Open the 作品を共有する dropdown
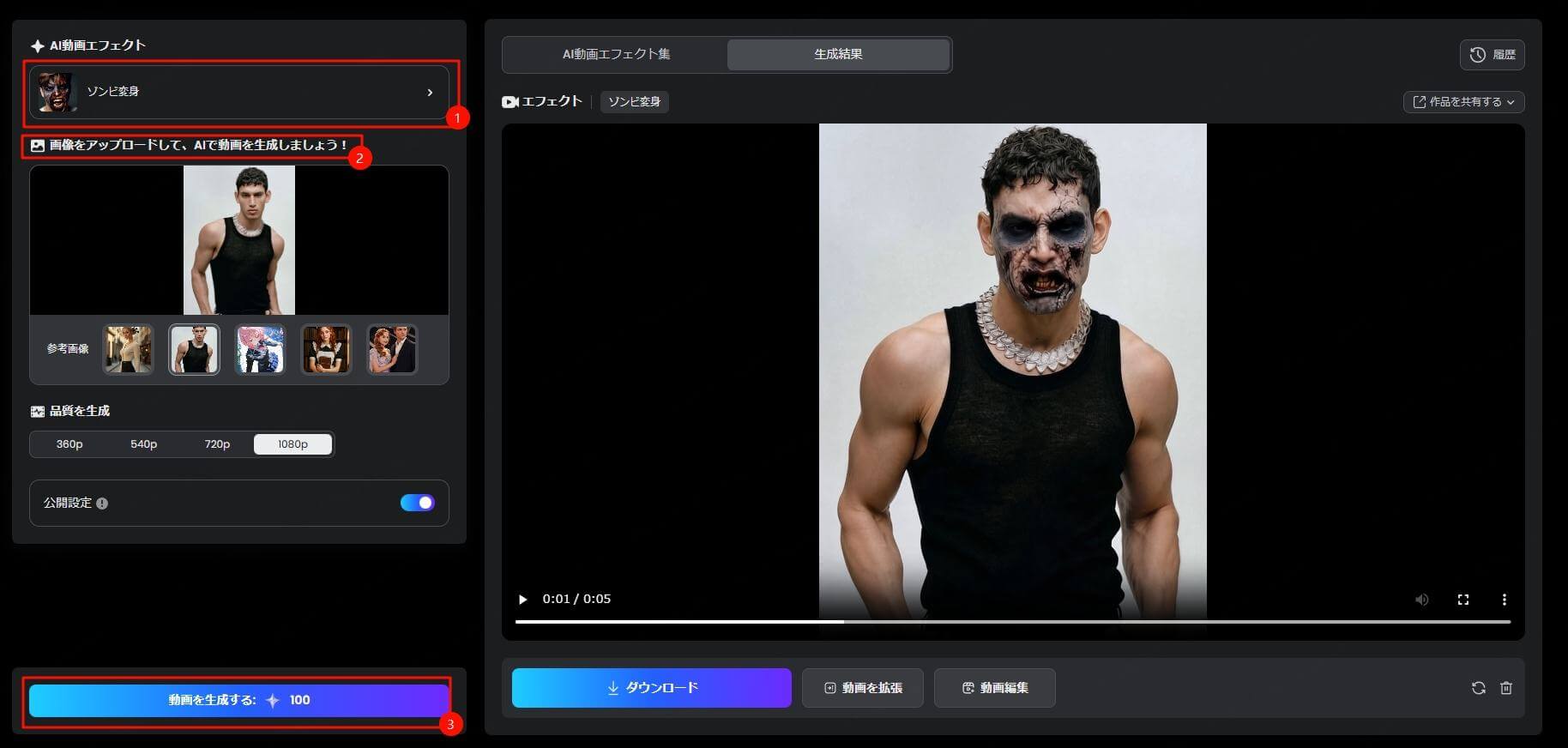This screenshot has height=748, width=1568. click(x=1463, y=102)
